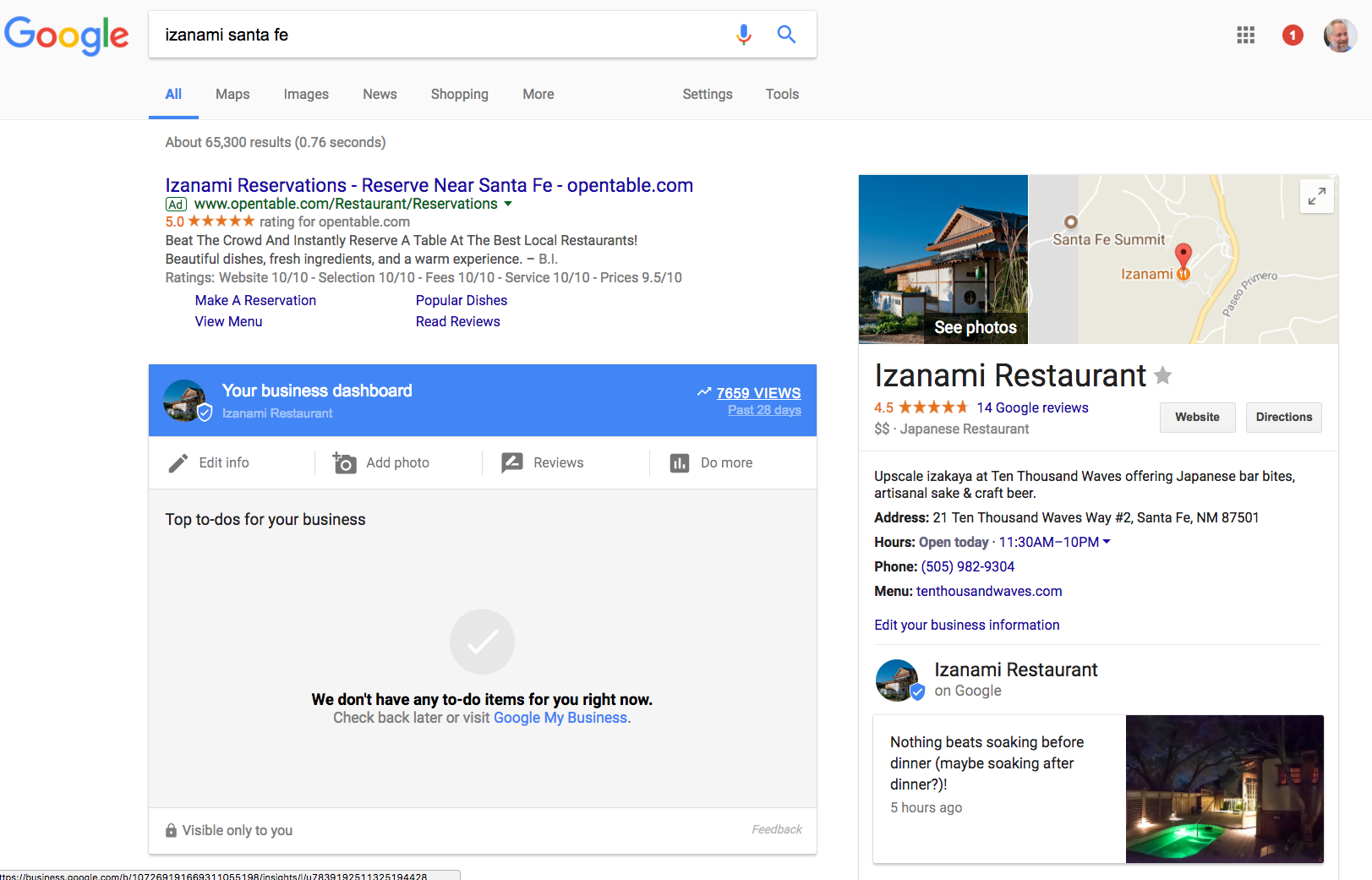Click the red Izanami map pin
Image resolution: width=1372 pixels, height=880 pixels.
click(x=1183, y=255)
